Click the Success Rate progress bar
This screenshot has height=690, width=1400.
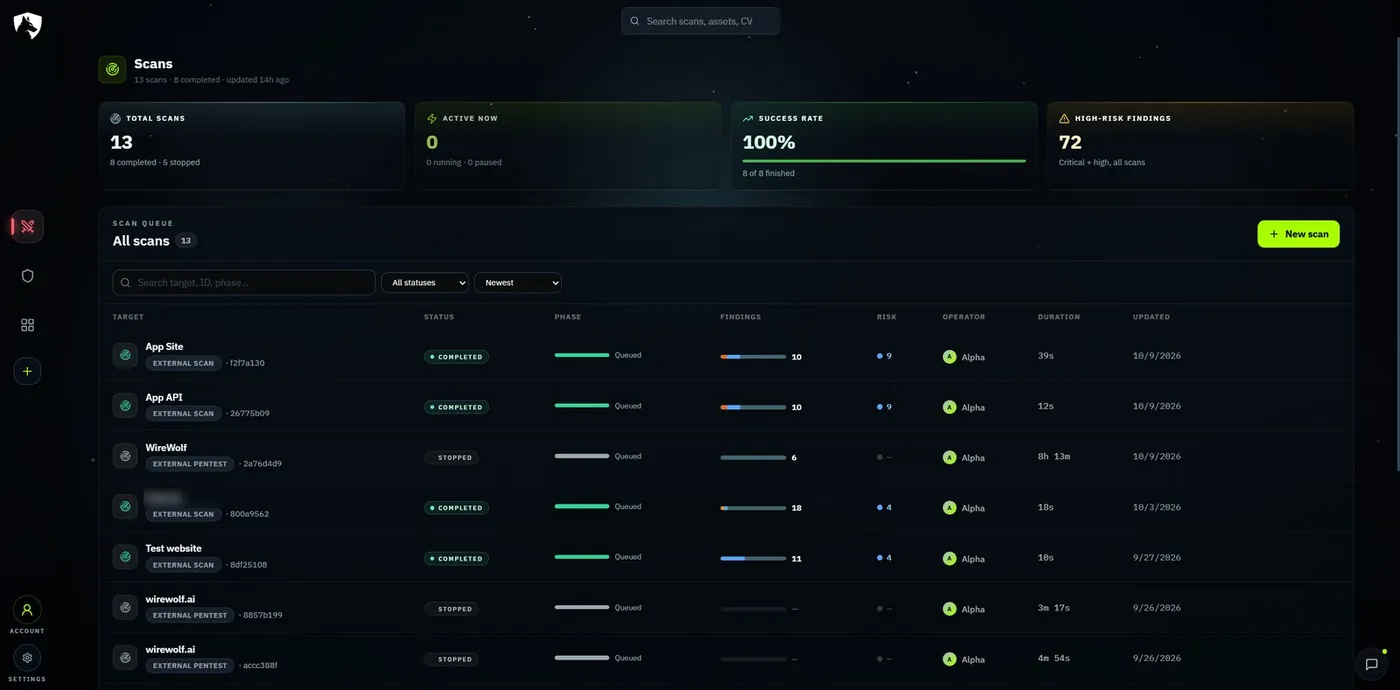click(884, 161)
